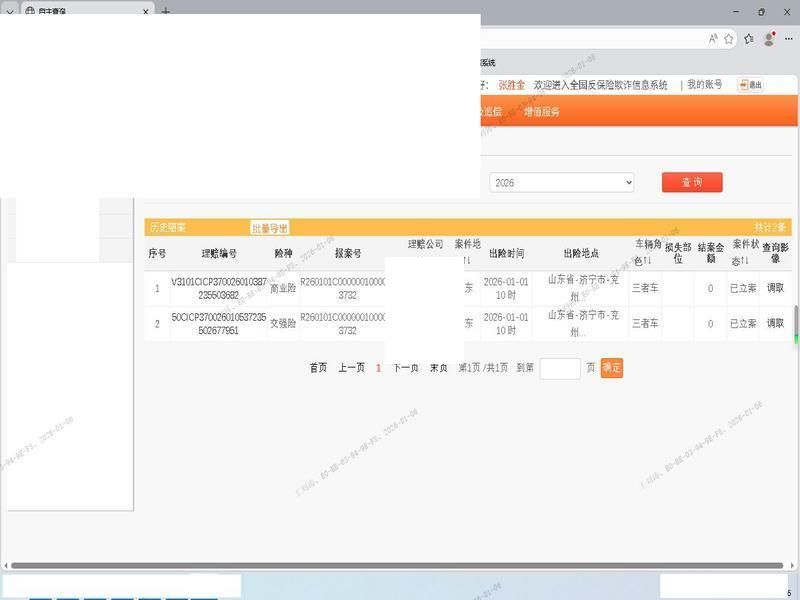Screen dimensions: 800x600
Task: Close the current browser tab
Action: click(146, 12)
